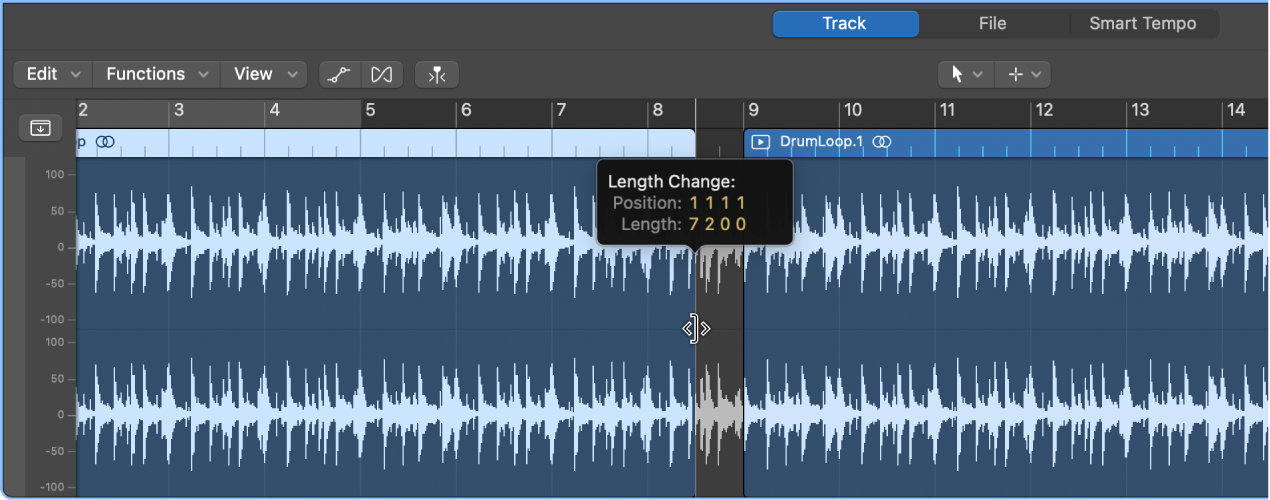1270x500 pixels.
Task: Open the Smart Tempo tab
Action: pos(1142,24)
